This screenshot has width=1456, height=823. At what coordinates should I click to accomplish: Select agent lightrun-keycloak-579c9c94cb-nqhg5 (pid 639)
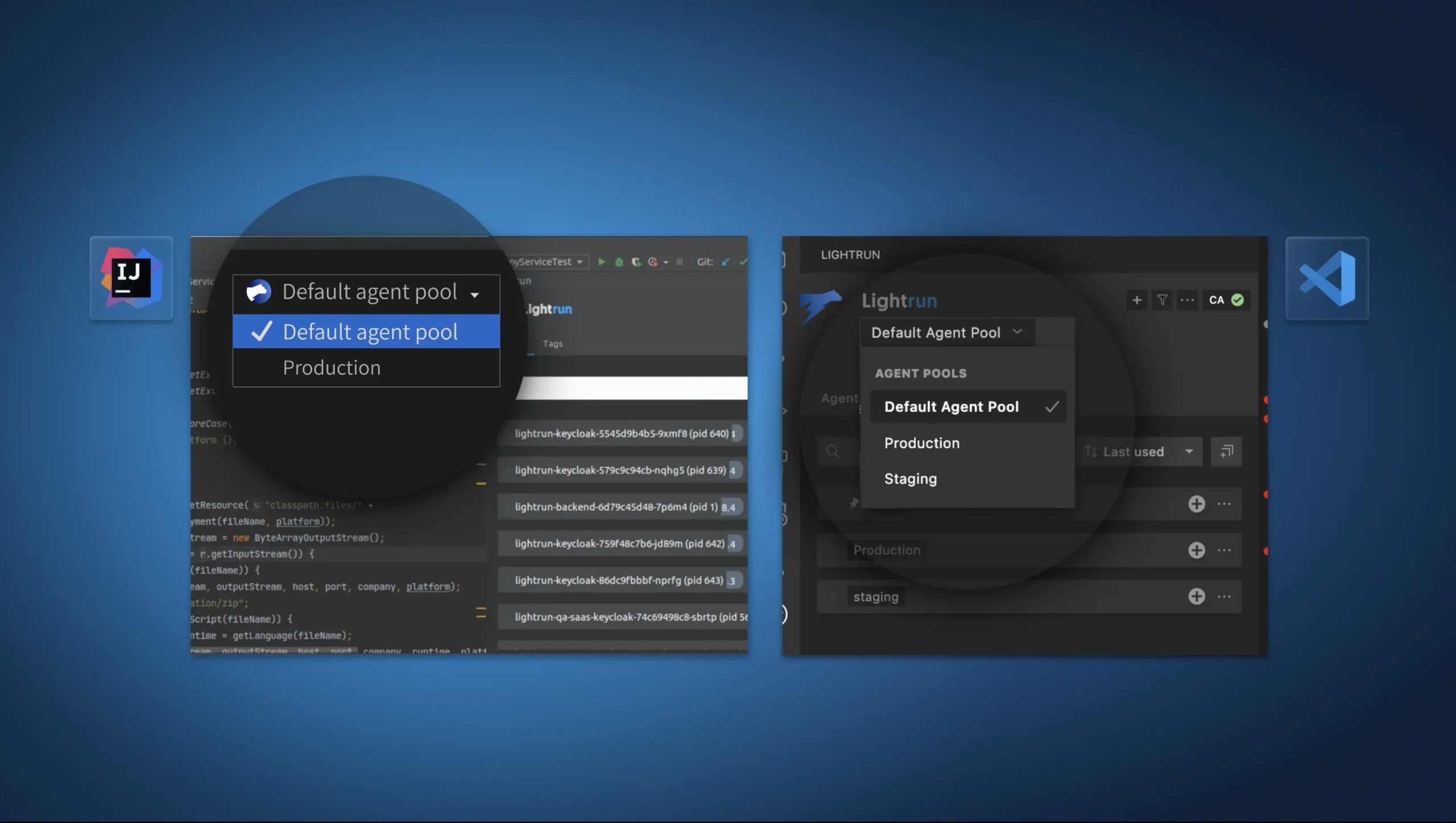[622, 470]
